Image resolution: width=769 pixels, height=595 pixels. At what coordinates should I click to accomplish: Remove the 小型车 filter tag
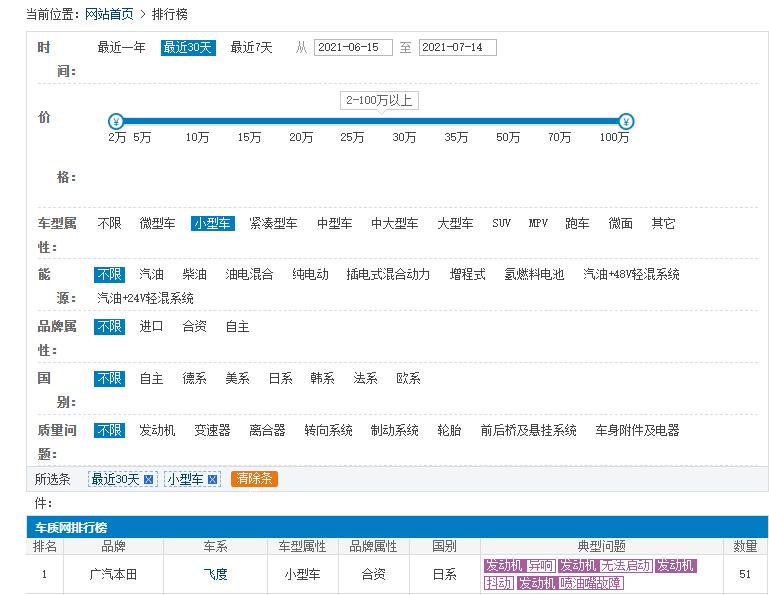tap(212, 480)
